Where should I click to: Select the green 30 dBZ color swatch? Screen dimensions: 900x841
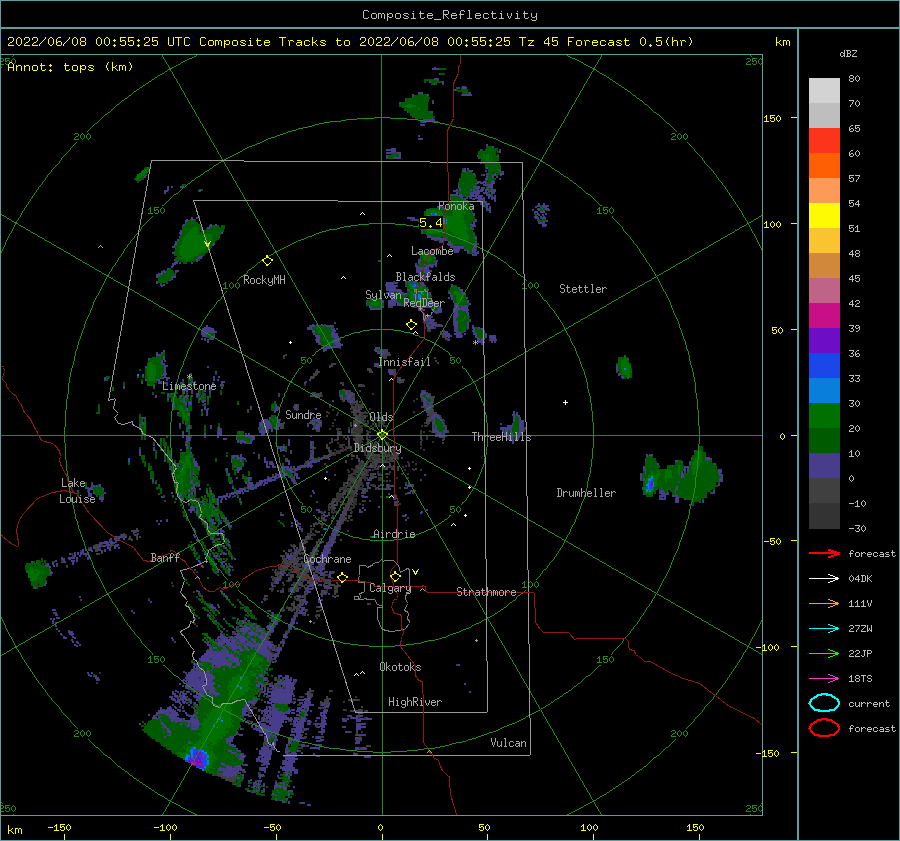tap(824, 415)
